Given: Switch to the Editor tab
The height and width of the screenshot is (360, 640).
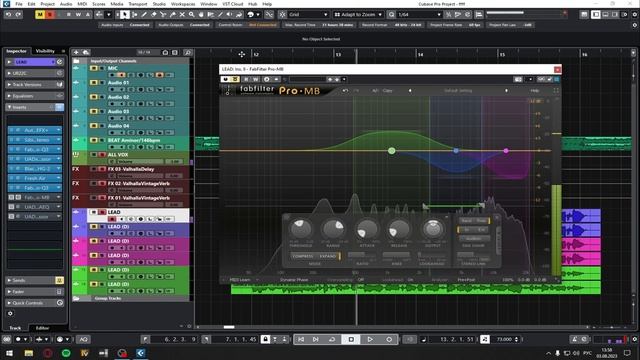Looking at the screenshot, I should click(x=42, y=328).
